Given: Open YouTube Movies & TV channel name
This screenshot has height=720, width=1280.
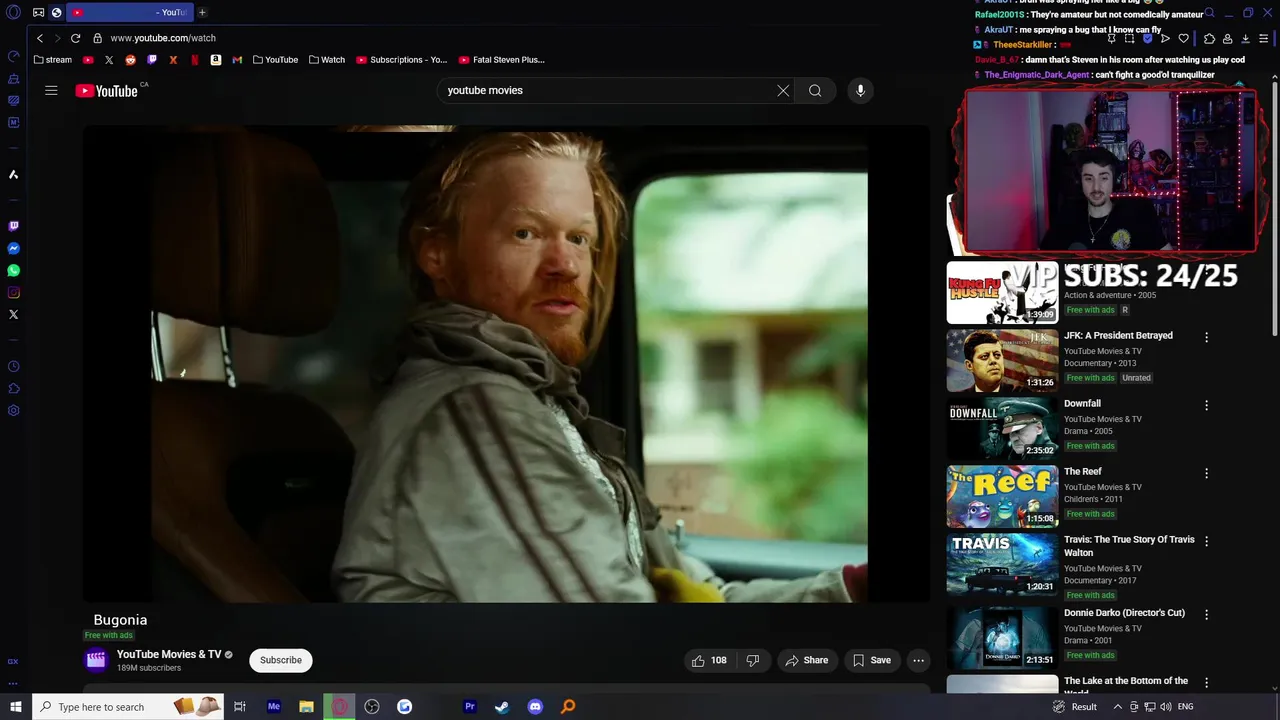Looking at the screenshot, I should 169,654.
